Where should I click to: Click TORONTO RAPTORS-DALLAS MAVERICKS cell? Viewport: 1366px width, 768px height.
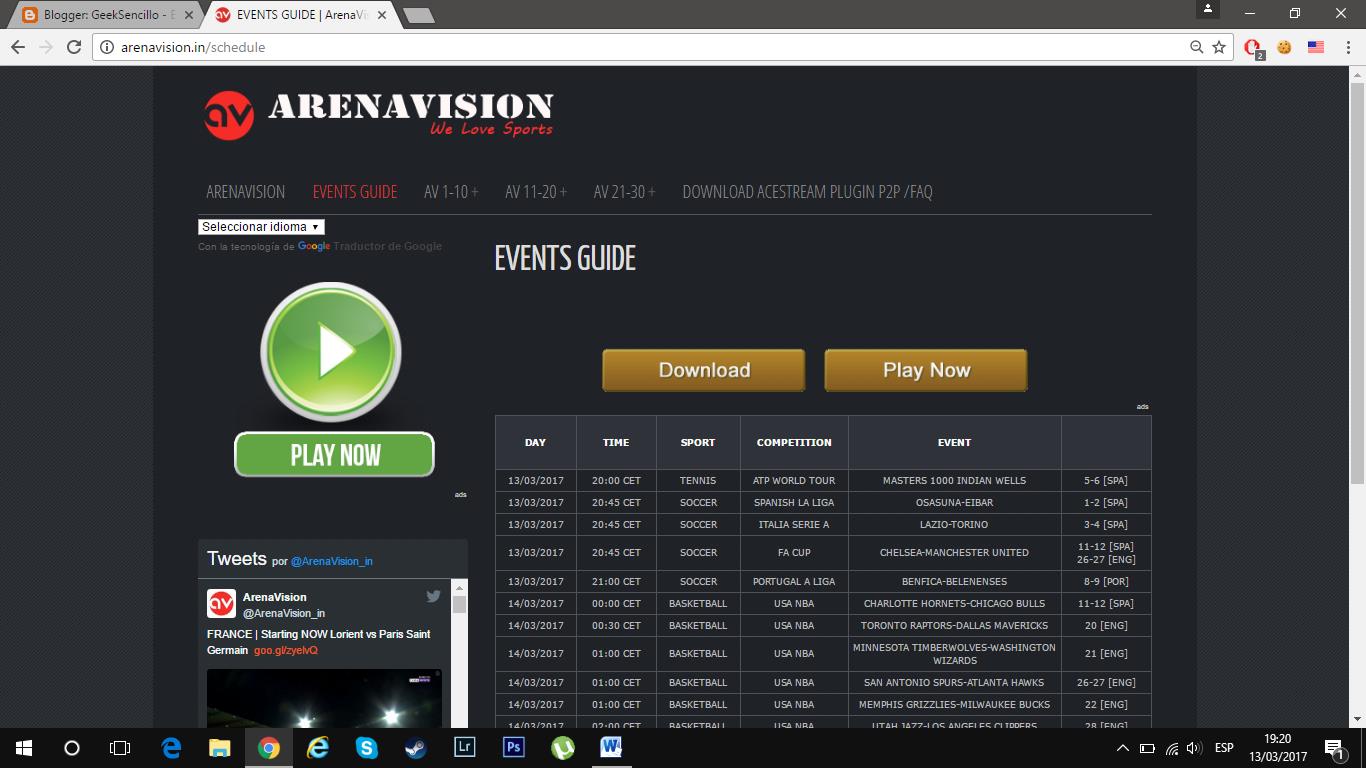[954, 625]
